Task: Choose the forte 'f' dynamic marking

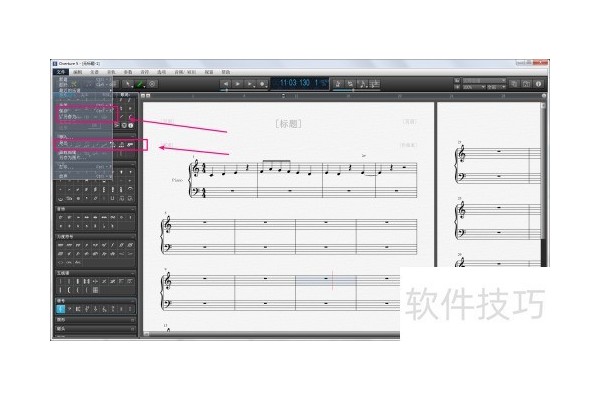Action: 113,245
